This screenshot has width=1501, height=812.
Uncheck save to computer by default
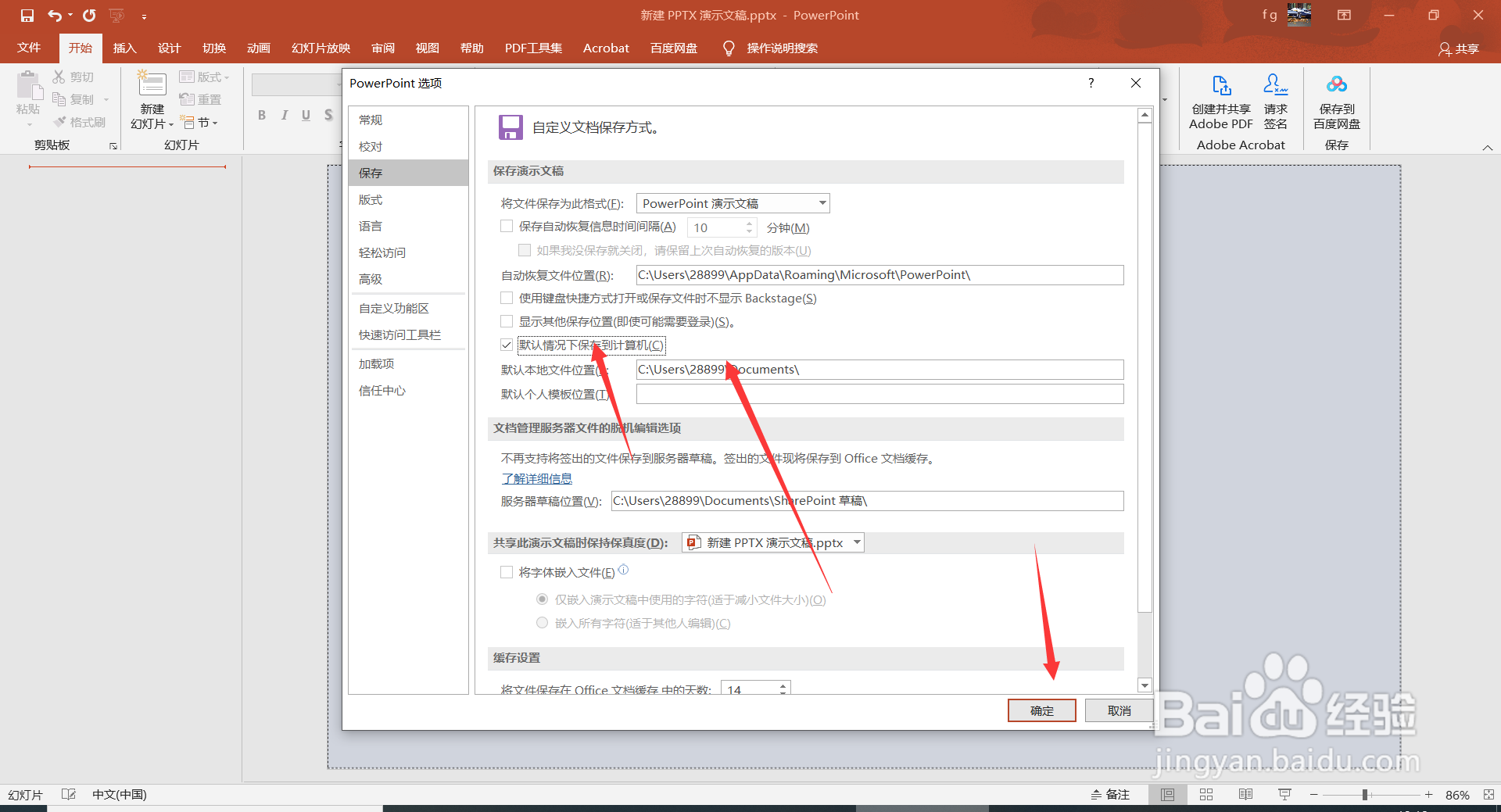pos(507,345)
